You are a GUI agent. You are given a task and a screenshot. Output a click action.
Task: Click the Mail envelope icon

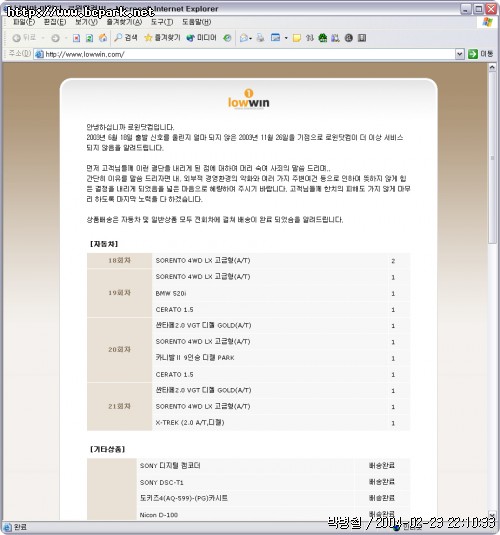[244, 38]
